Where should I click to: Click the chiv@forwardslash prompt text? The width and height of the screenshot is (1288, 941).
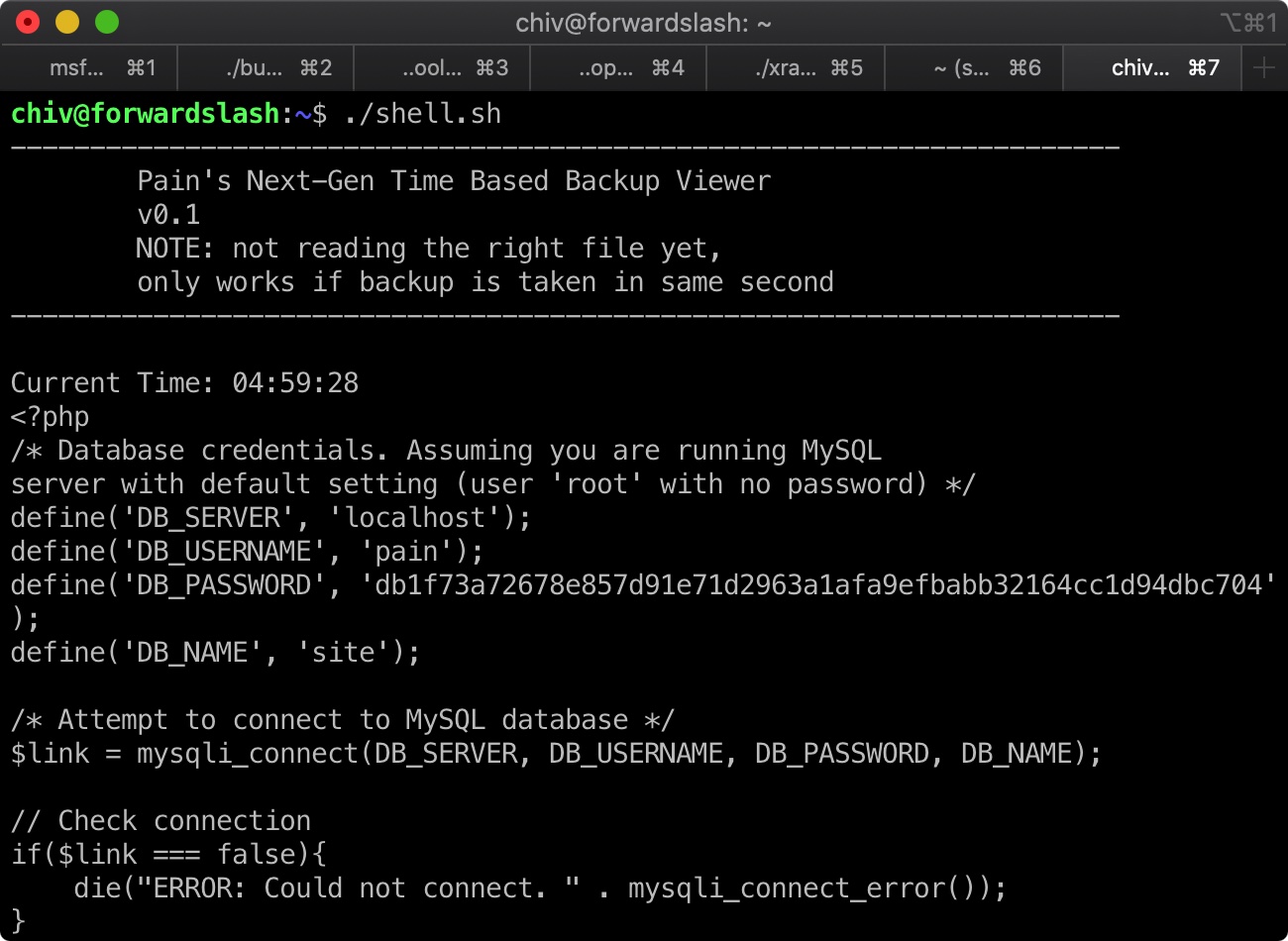(146, 114)
